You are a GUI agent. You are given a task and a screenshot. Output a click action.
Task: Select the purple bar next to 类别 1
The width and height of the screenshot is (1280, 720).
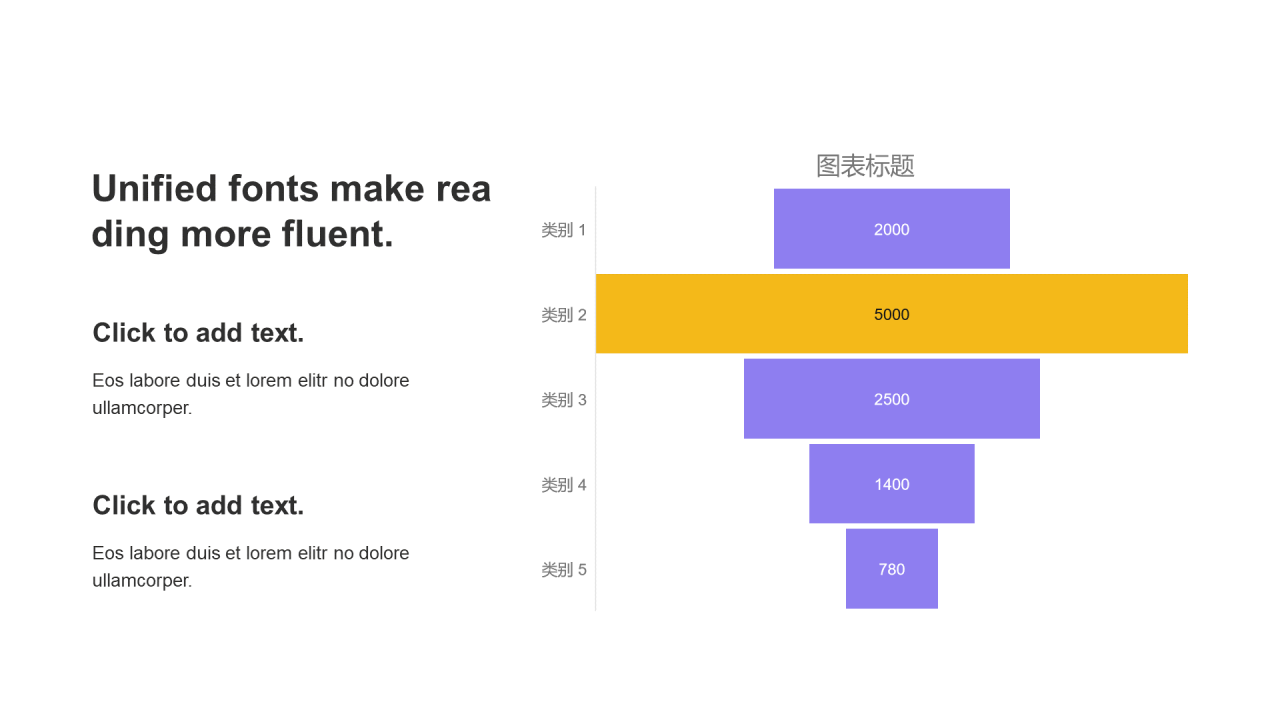tap(820, 229)
